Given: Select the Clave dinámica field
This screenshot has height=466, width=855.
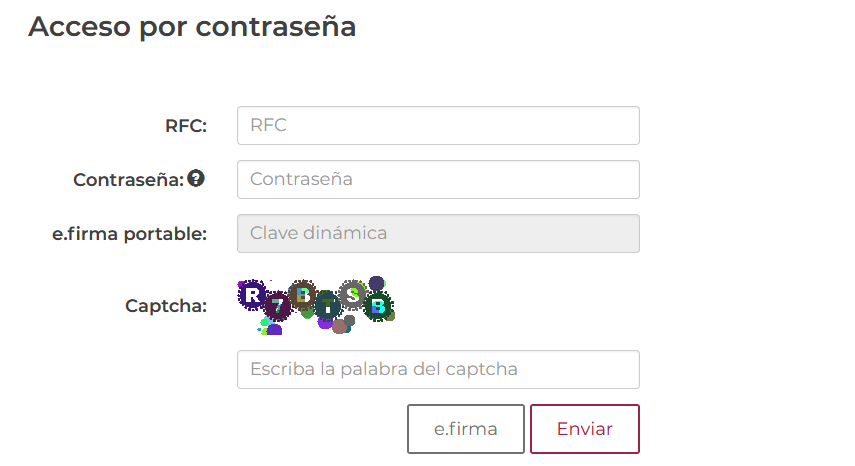Looking at the screenshot, I should tap(438, 234).
